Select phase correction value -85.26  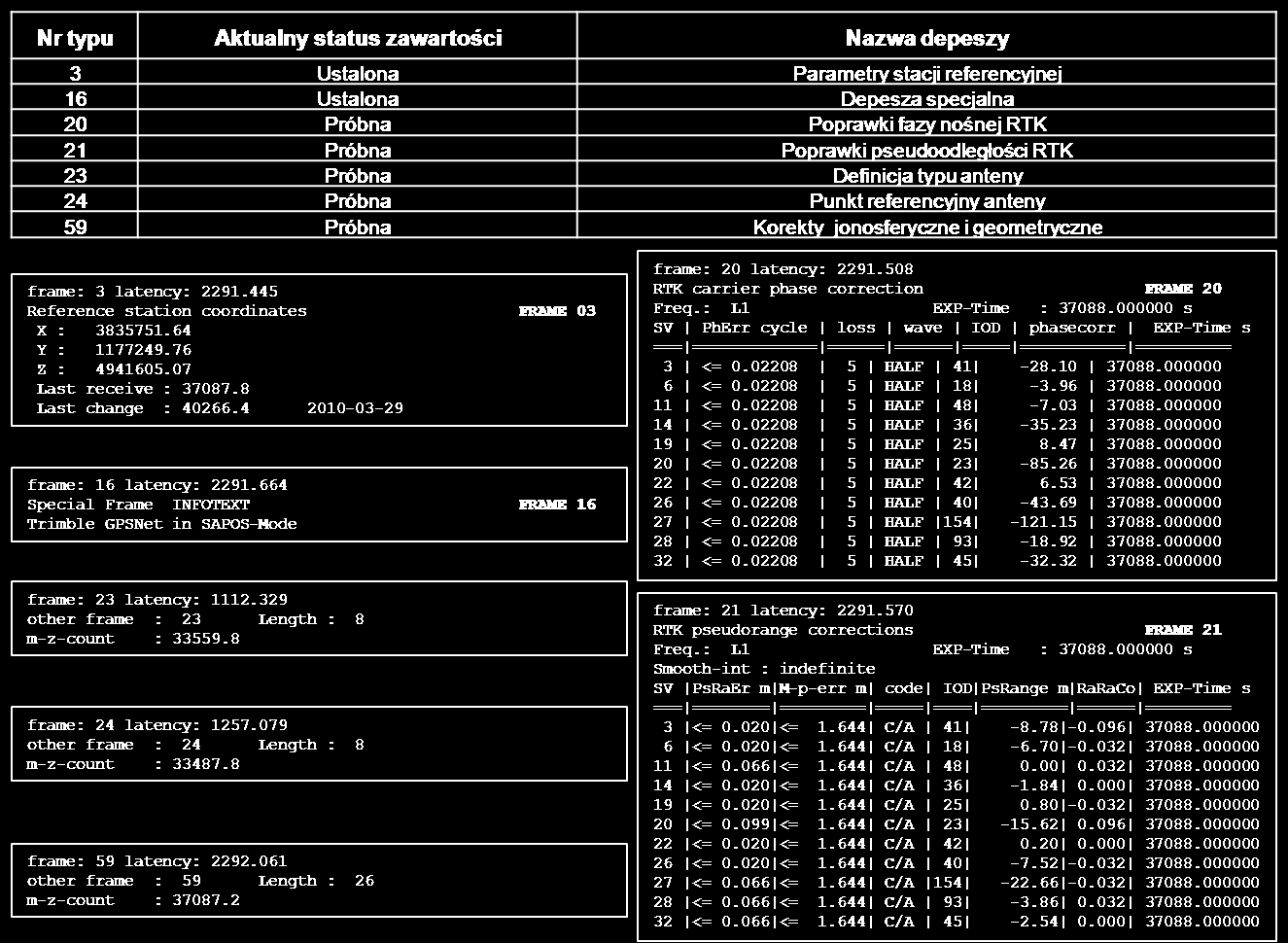1048,464
